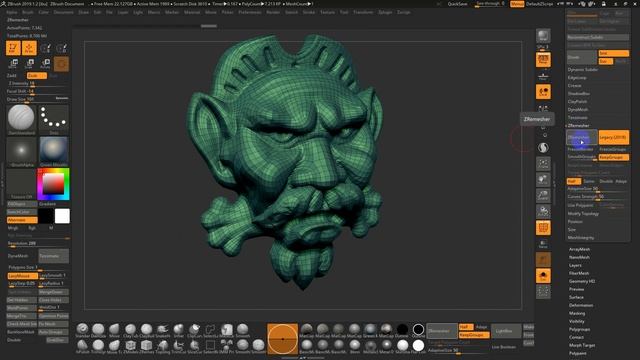Toggle Legacy (2018) in the ZRemesher panel
640x360 pixels.
(614, 138)
